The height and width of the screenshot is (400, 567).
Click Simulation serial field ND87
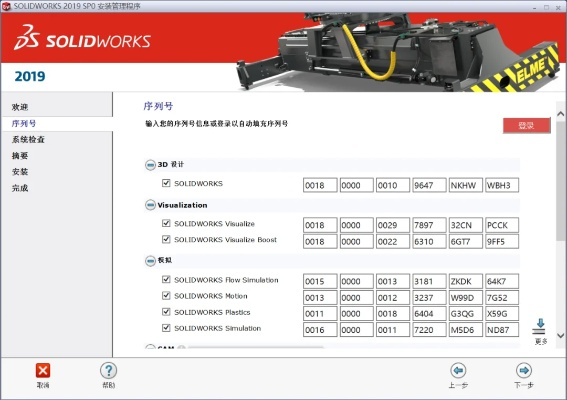click(502, 329)
